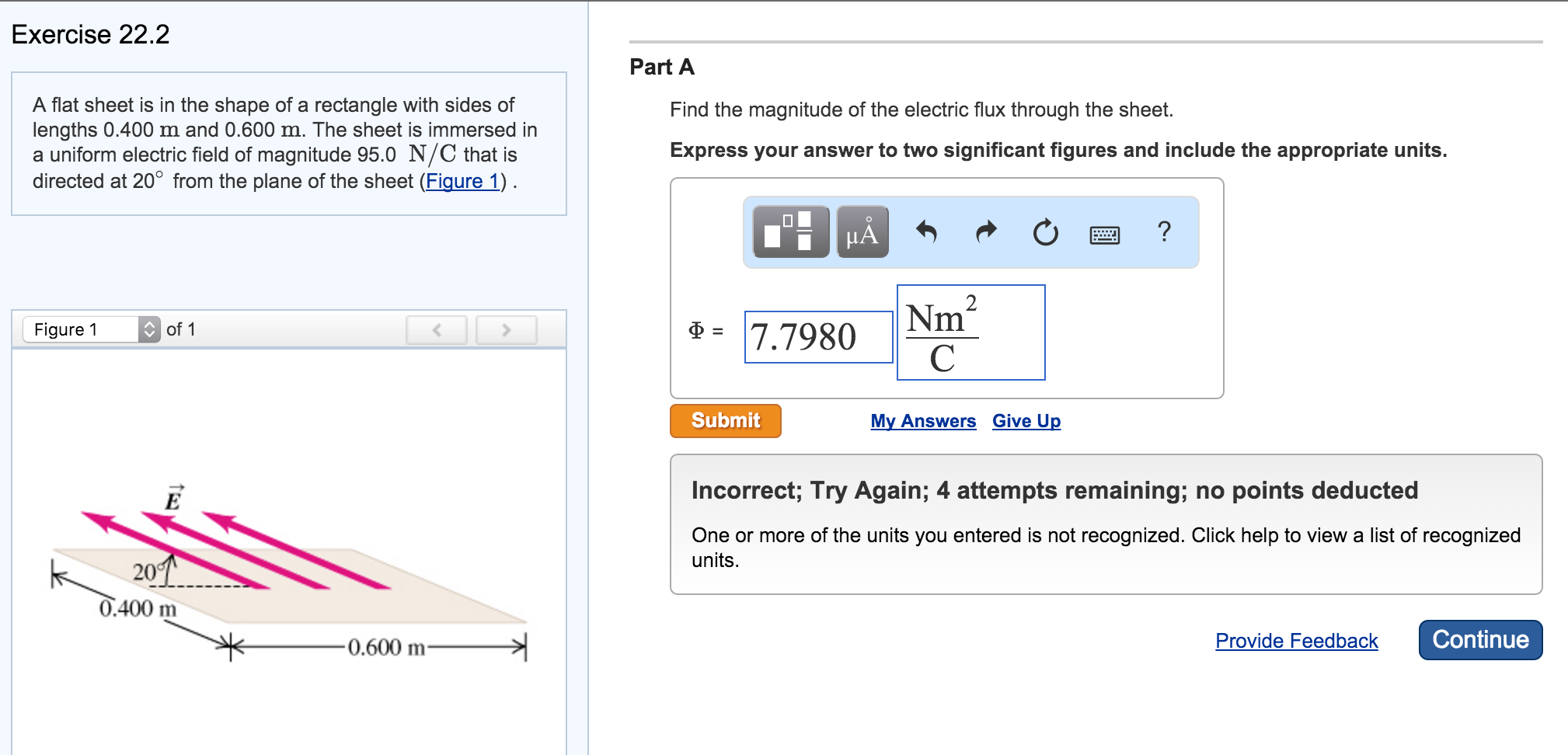Viewport: 1568px width, 755px height.
Task: Open Figure 1 link in problem statement
Action: coord(462,181)
